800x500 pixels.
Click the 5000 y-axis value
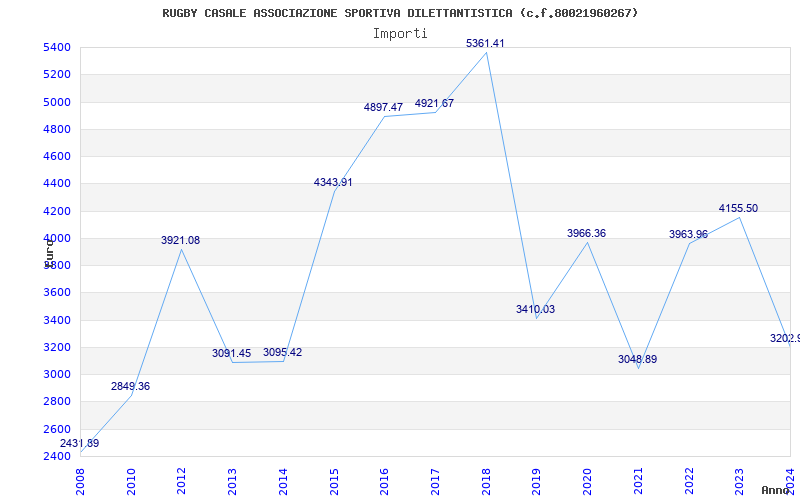click(56, 103)
